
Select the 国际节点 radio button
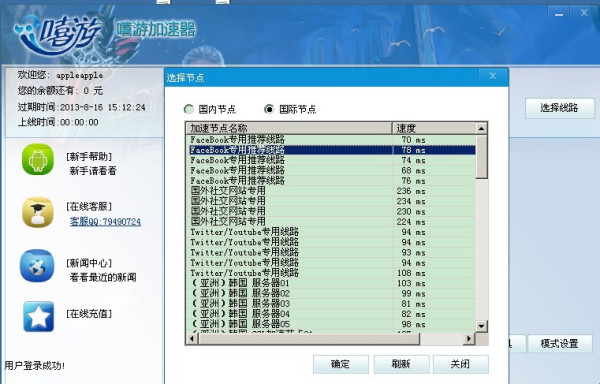(x=269, y=109)
